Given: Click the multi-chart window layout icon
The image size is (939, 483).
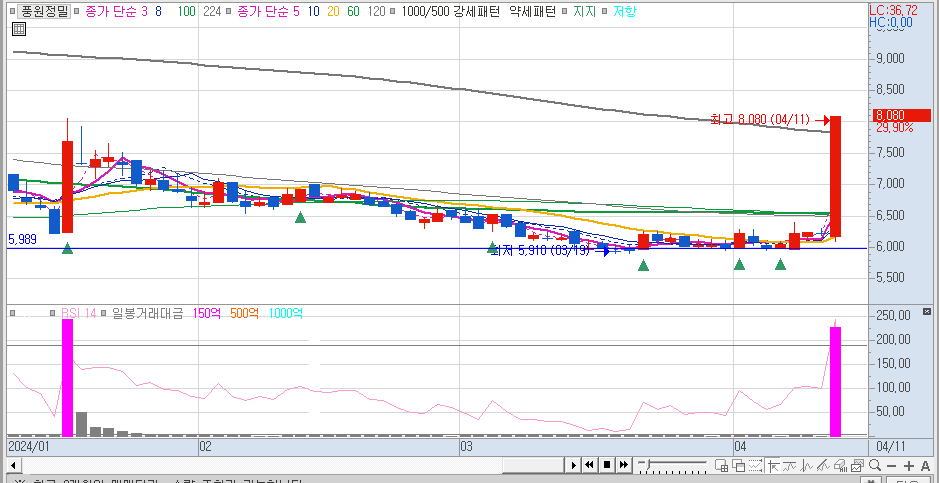Looking at the screenshot, I should point(722,465).
